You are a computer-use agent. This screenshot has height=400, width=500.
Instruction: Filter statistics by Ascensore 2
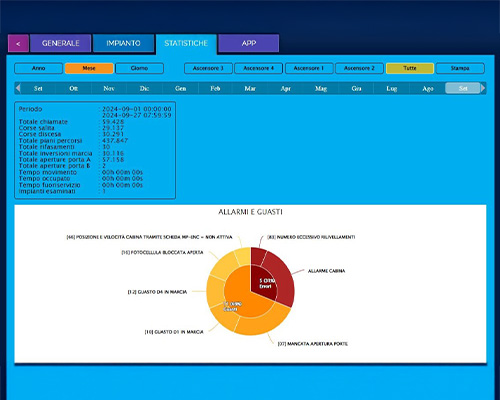pos(359,68)
